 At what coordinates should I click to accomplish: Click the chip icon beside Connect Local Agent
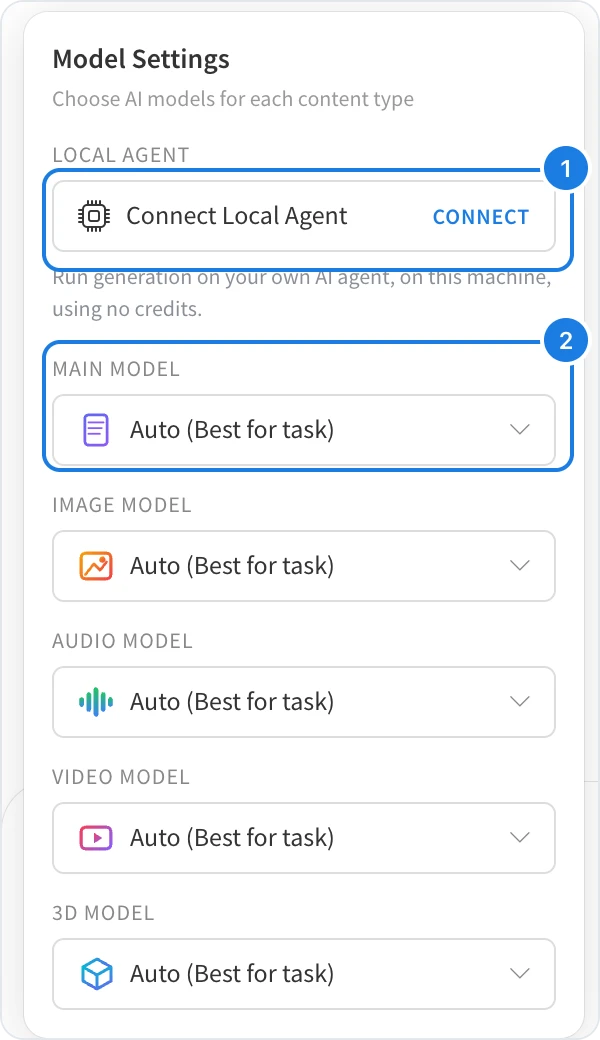click(95, 216)
